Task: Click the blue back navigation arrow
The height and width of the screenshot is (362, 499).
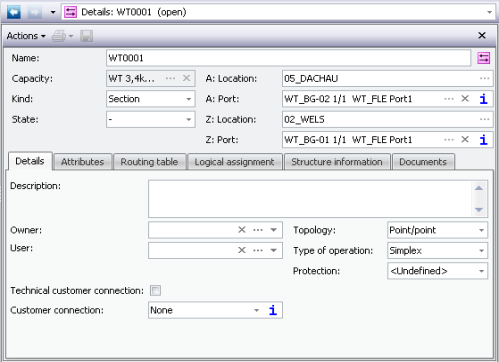Action: click(x=14, y=12)
